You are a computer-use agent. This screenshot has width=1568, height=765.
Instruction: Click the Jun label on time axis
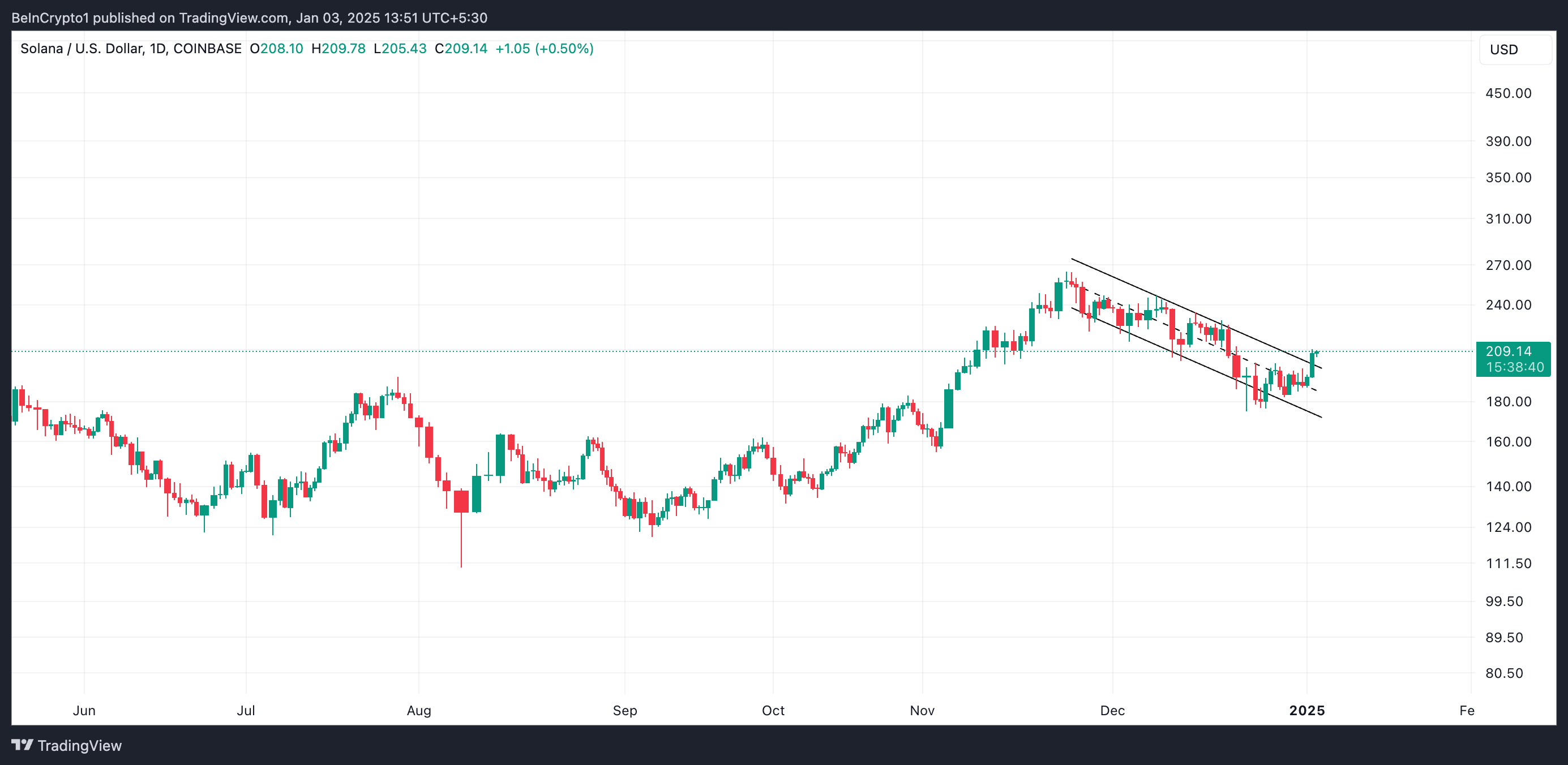click(84, 710)
